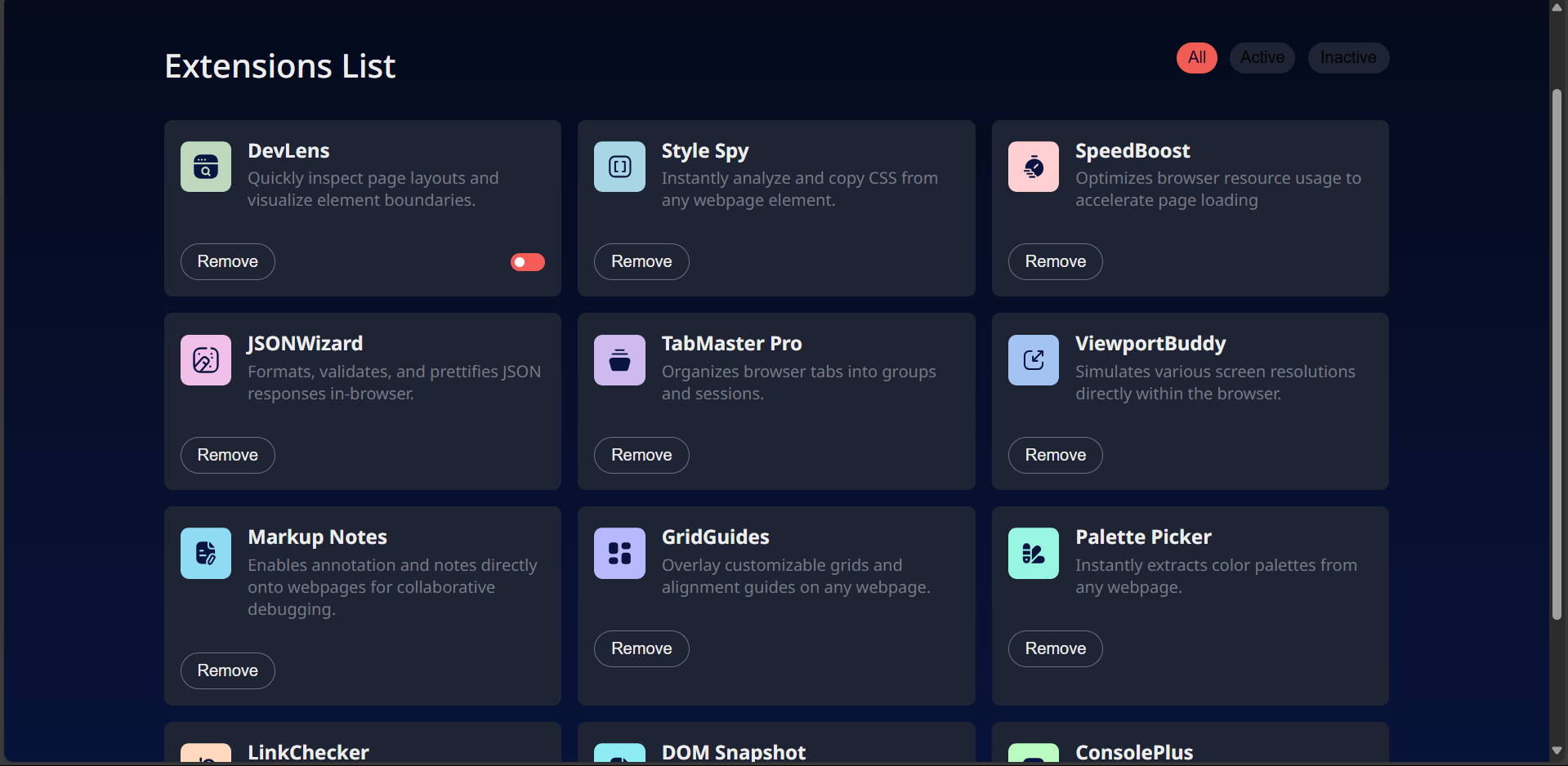Click the "SpeedBoost" title text
Image resolution: width=1568 pixels, height=766 pixels.
pos(1132,151)
